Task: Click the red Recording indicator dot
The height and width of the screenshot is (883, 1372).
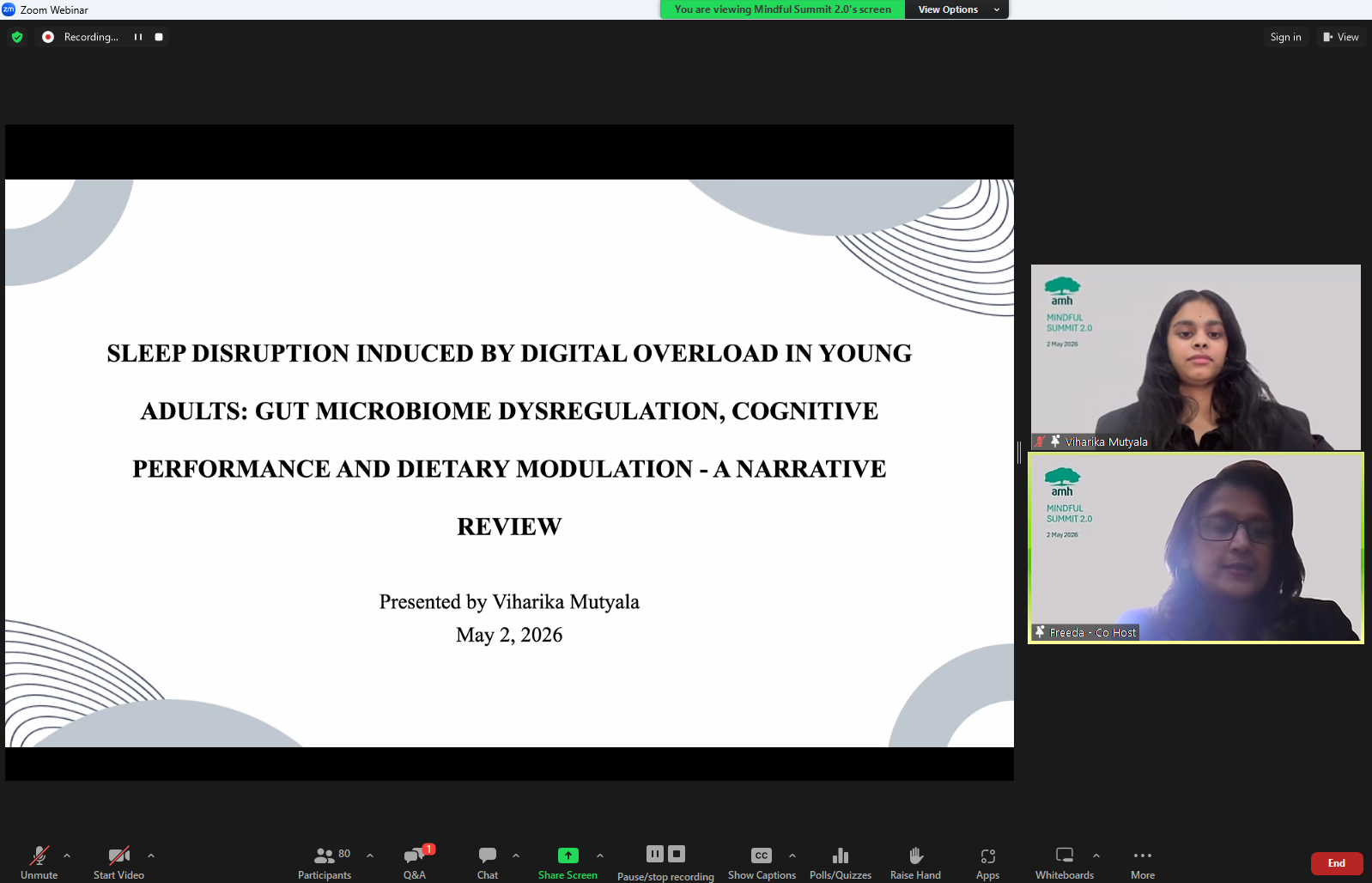Action: 48,37
